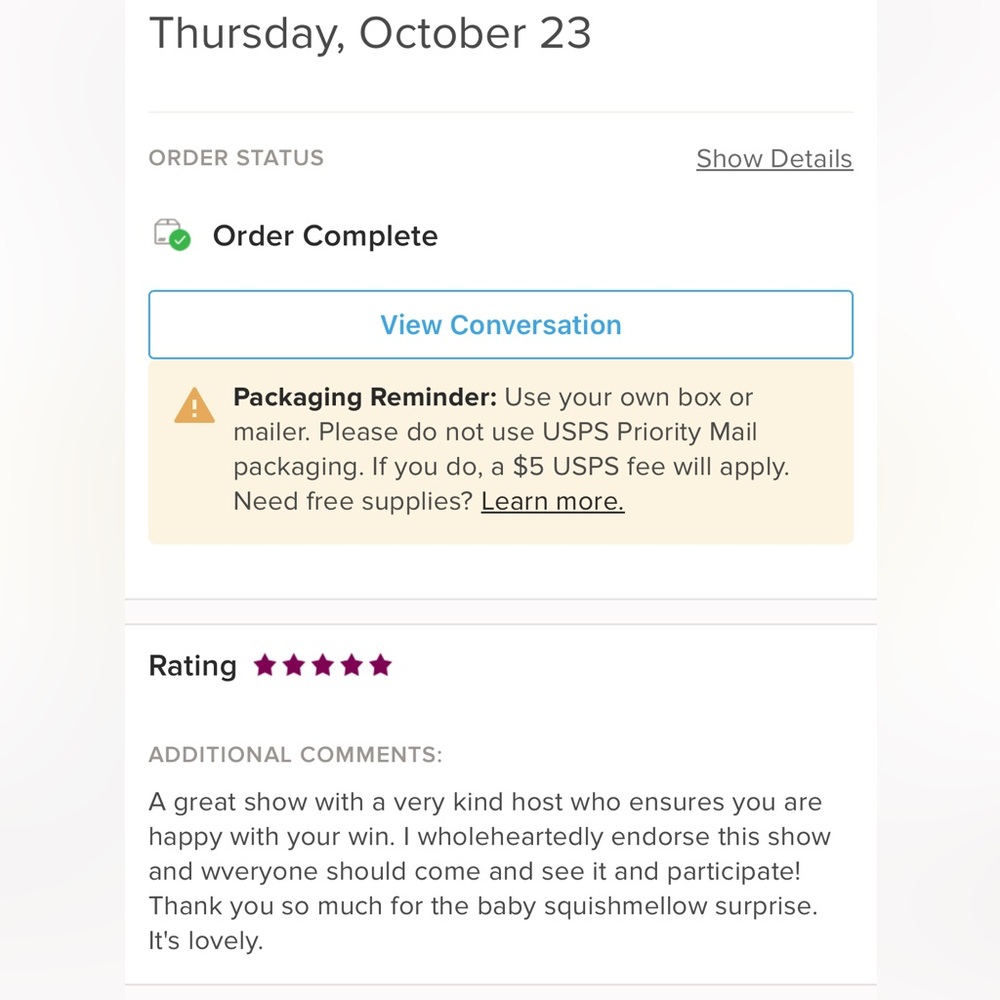Click the ORDER STATUS section label

pyautogui.click(x=236, y=158)
